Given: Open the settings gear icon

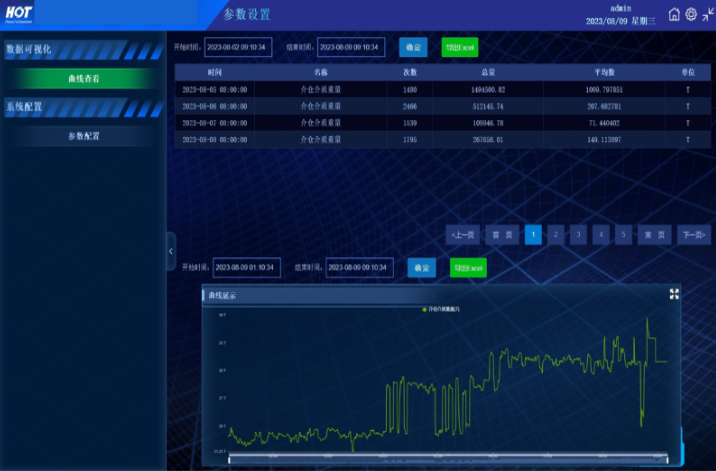Looking at the screenshot, I should [691, 15].
